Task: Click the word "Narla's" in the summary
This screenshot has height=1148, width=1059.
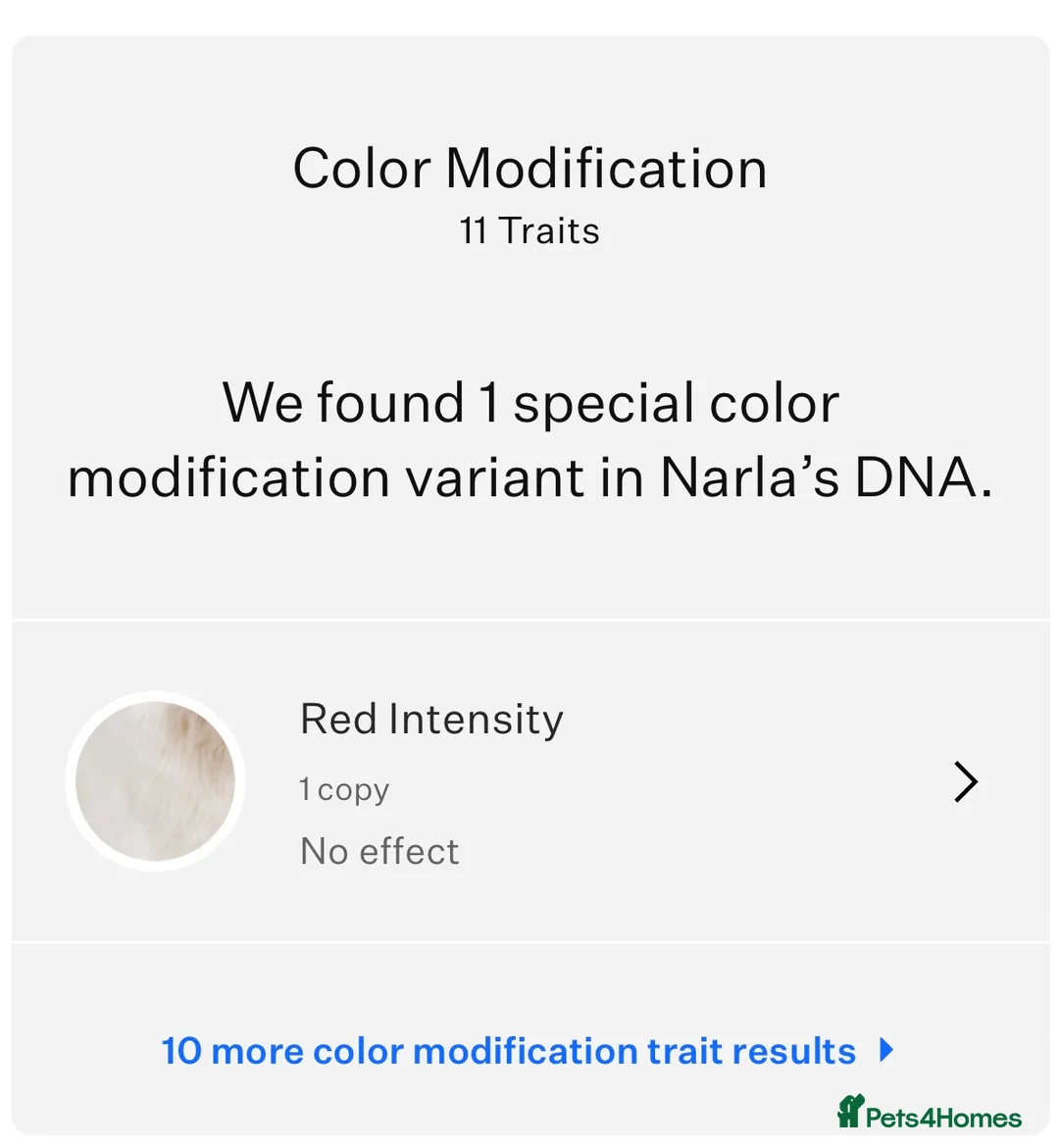Action: [749, 478]
